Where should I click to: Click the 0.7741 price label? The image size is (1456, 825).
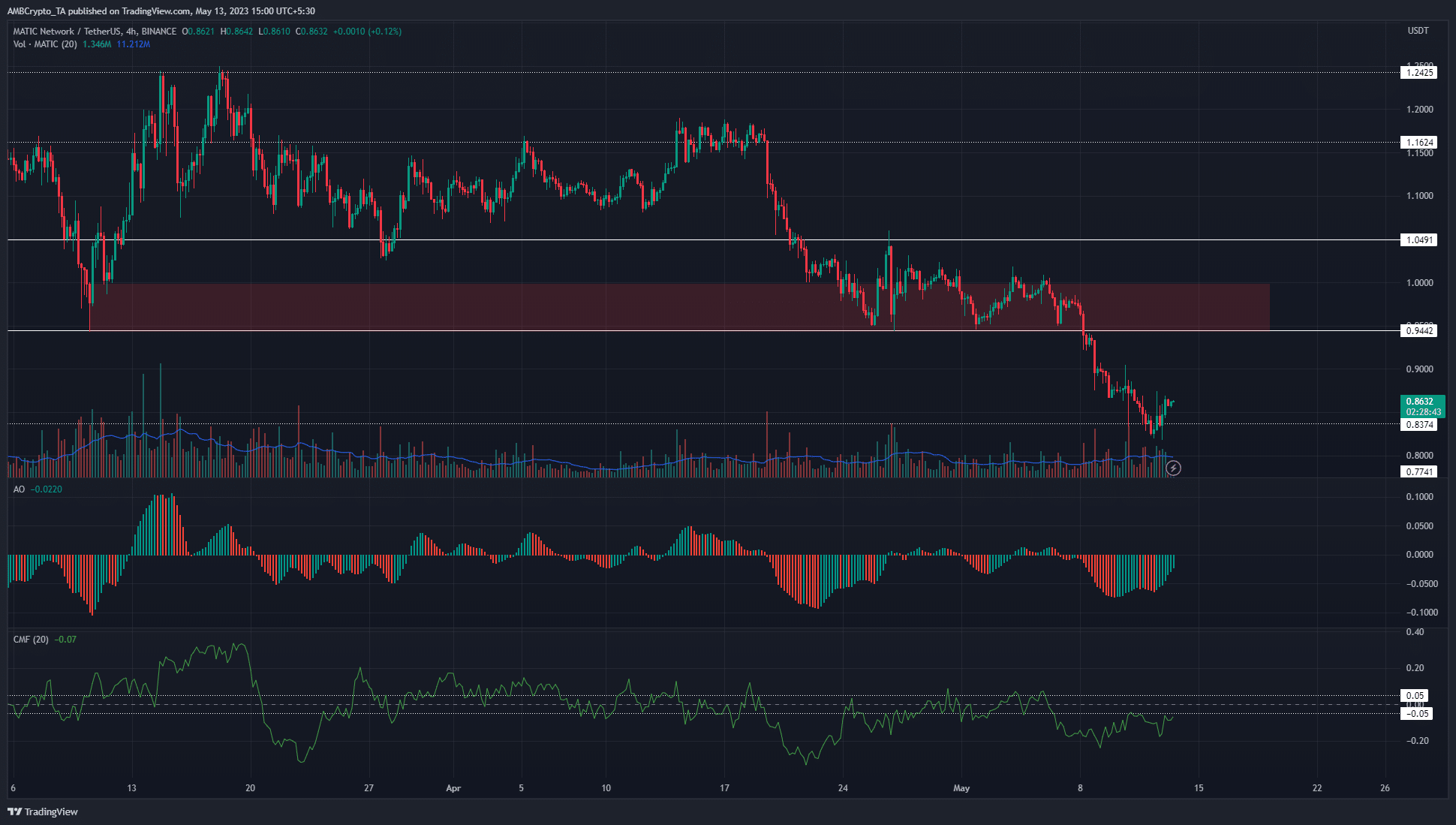coord(1419,471)
